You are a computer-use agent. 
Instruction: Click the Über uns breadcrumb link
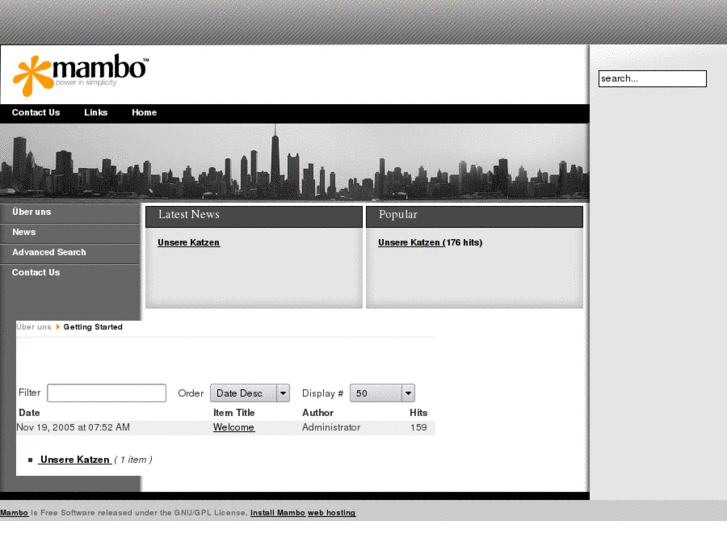(33, 327)
